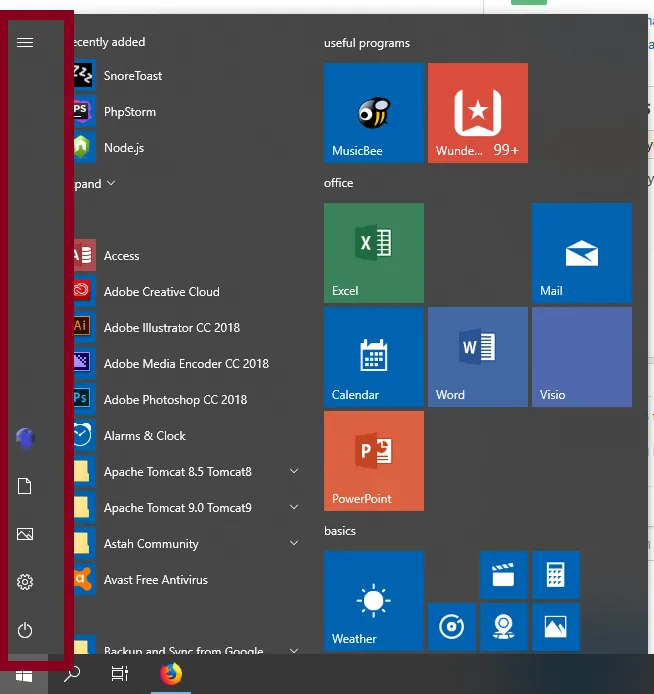The width and height of the screenshot is (654, 694).
Task: Launch the MusicBee tile
Action: 374,113
